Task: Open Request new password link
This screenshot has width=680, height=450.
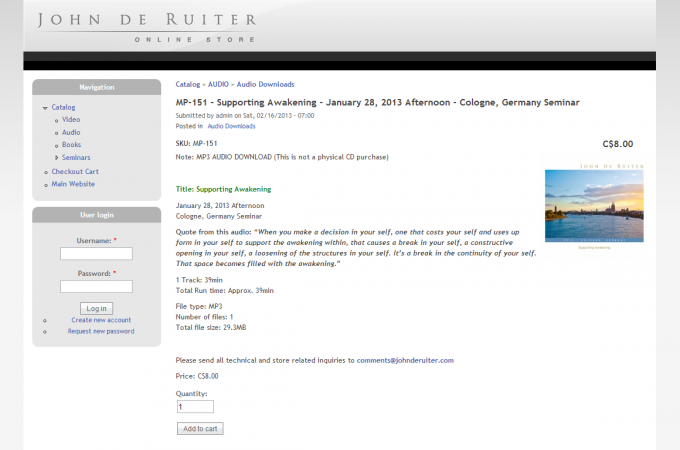Action: click(x=101, y=331)
